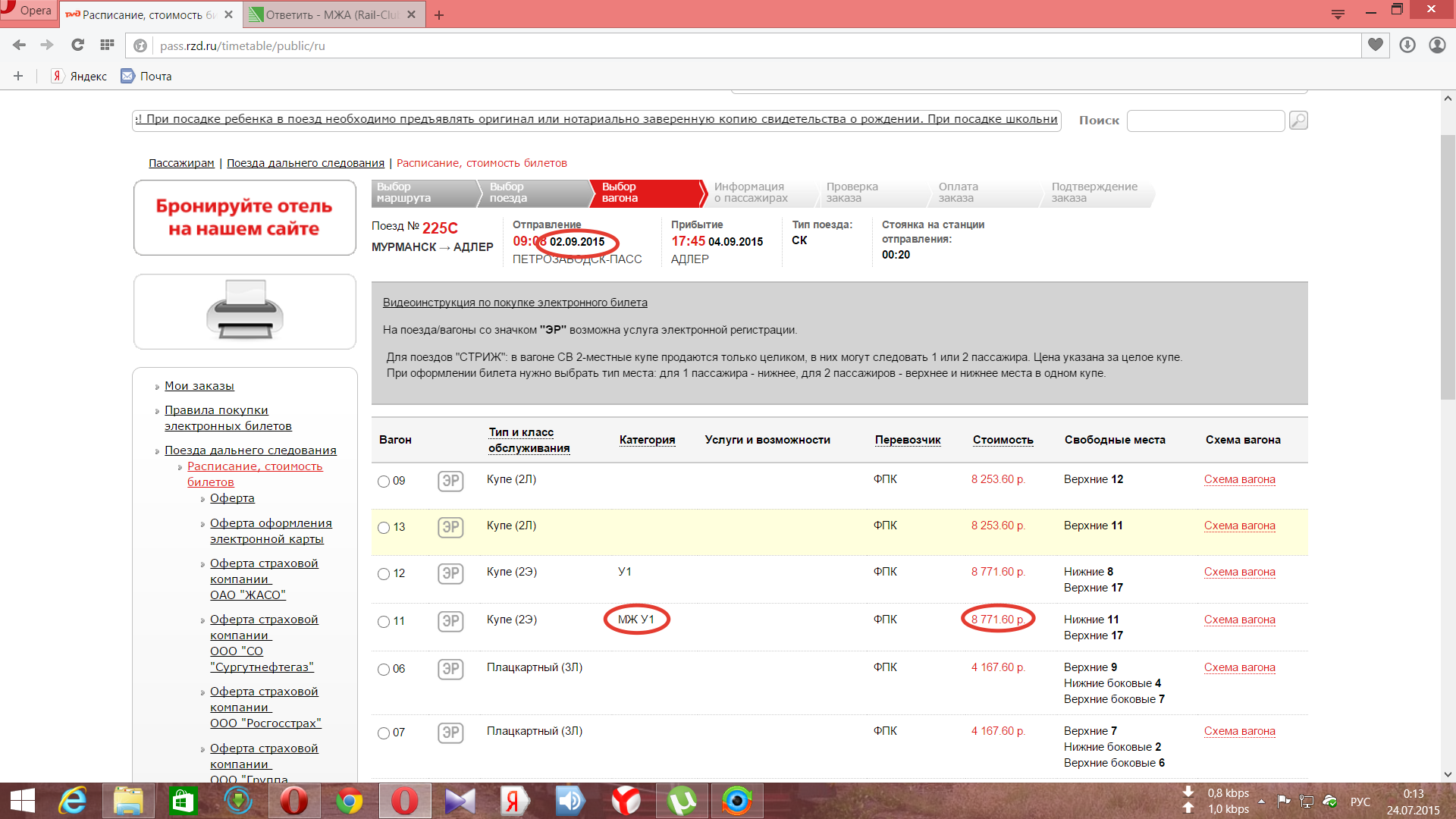Screen dimensions: 1456x819
Task: Open Схема вагона link for wagon 13
Action: click(1239, 526)
